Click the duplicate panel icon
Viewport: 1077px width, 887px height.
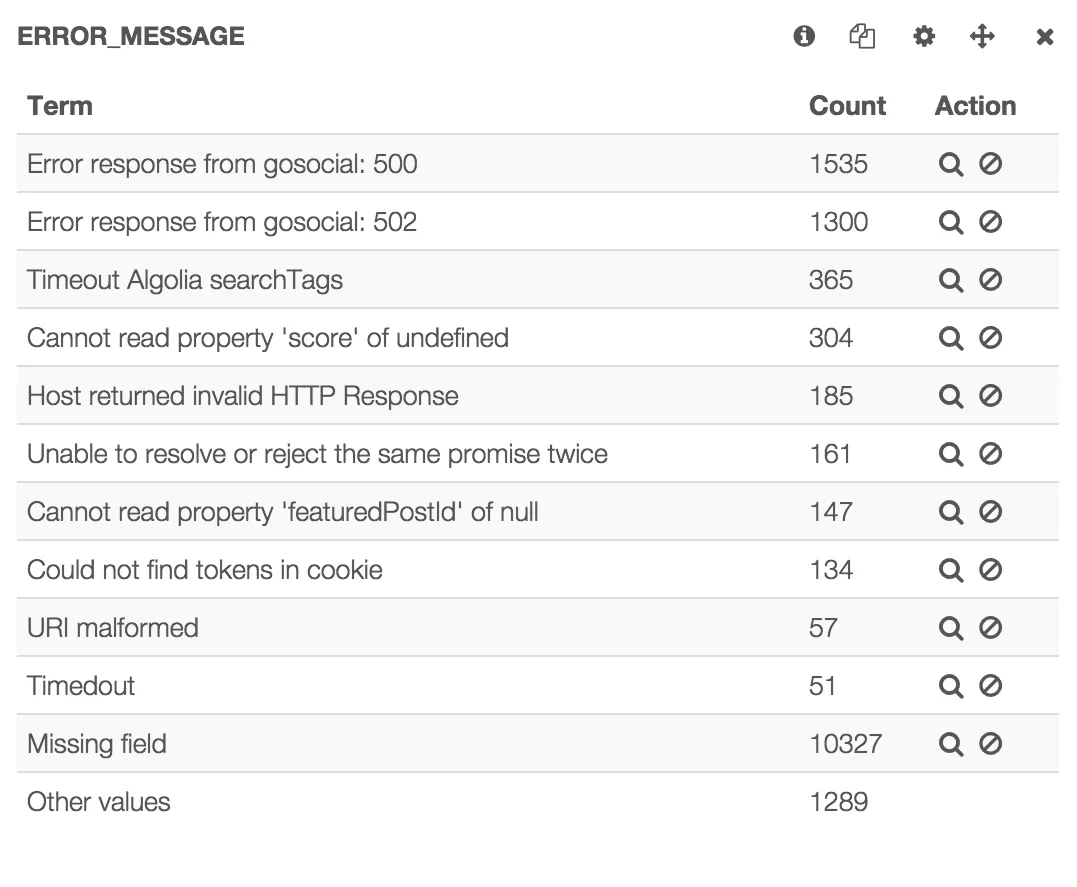pos(862,36)
